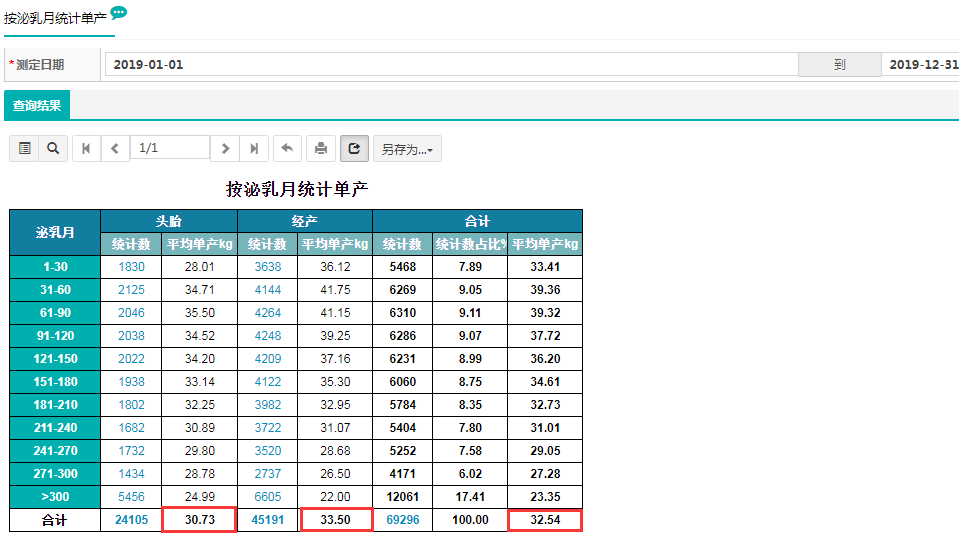Click the 头胎 average total value 30.73
Viewport: 959px width, 535px height.
pos(199,520)
